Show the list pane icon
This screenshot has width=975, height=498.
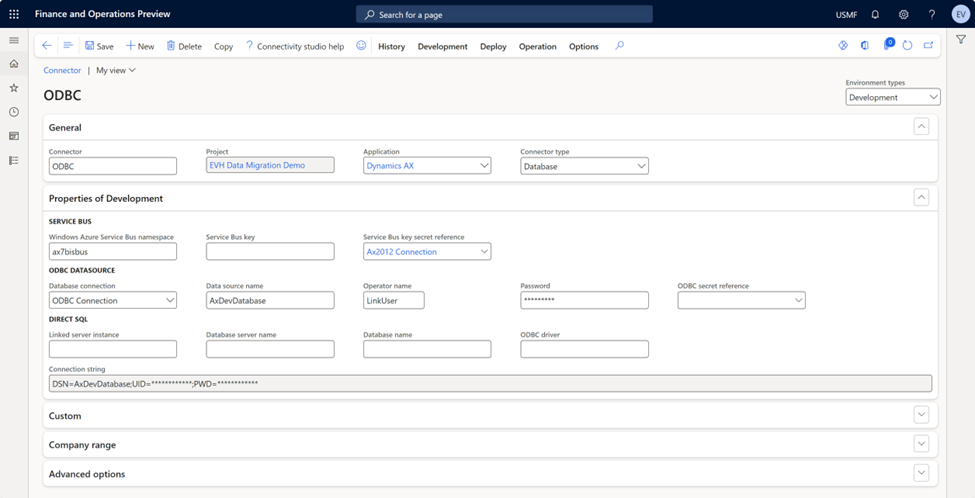tap(68, 46)
